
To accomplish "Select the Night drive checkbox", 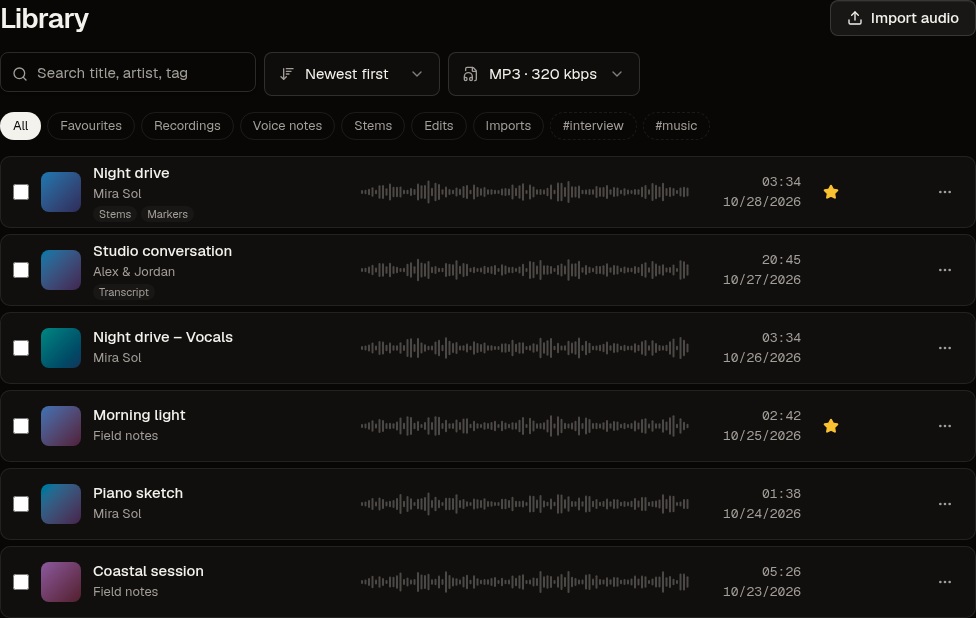I will pyautogui.click(x=21, y=192).
